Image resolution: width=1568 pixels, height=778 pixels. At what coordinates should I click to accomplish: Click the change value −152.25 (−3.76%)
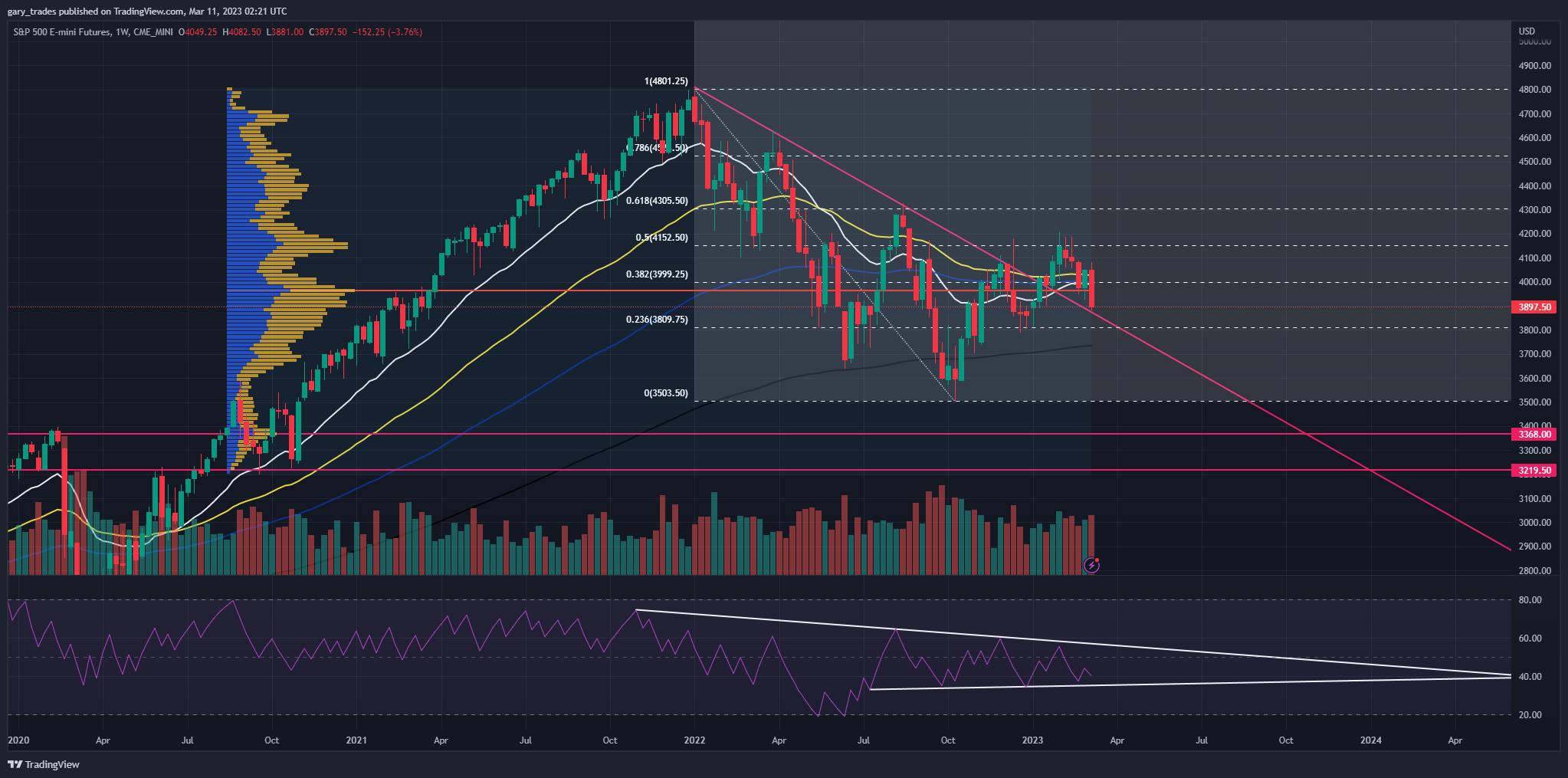387,32
